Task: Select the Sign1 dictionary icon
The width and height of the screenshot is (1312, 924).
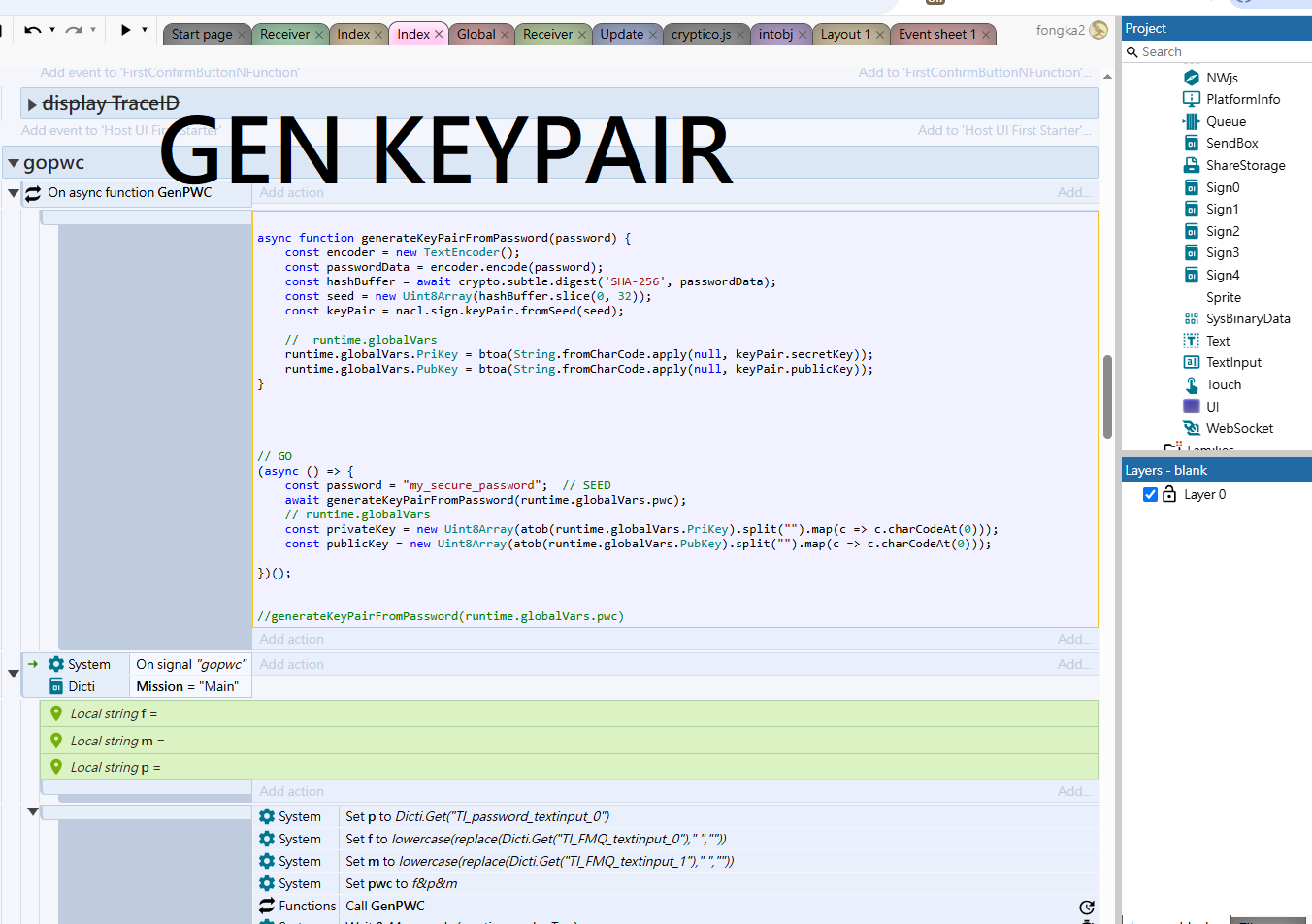Action: [1192, 209]
